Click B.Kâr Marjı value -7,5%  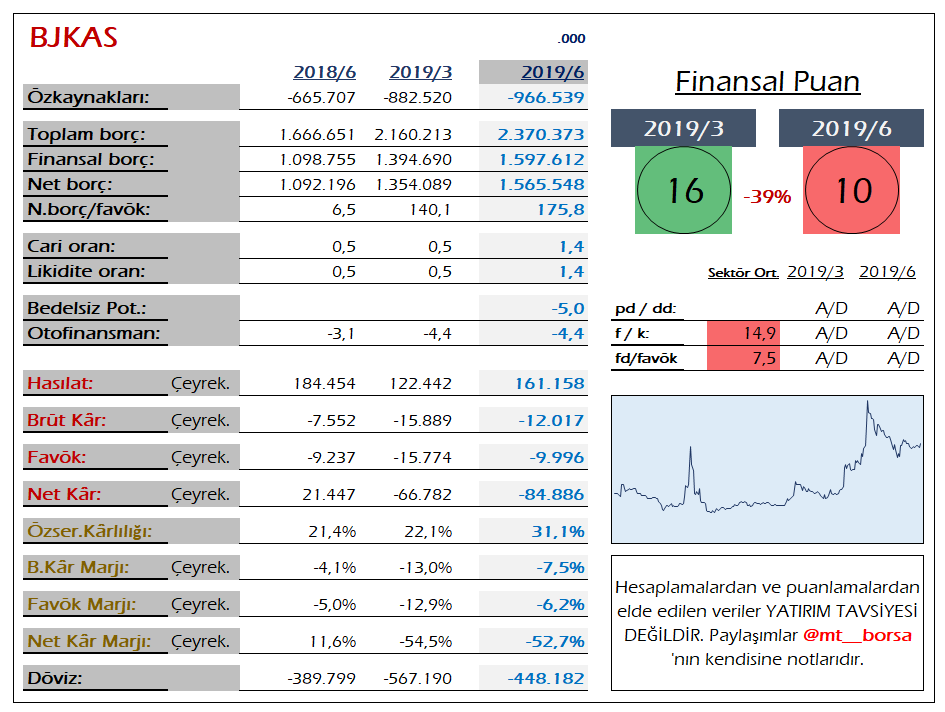(560, 568)
